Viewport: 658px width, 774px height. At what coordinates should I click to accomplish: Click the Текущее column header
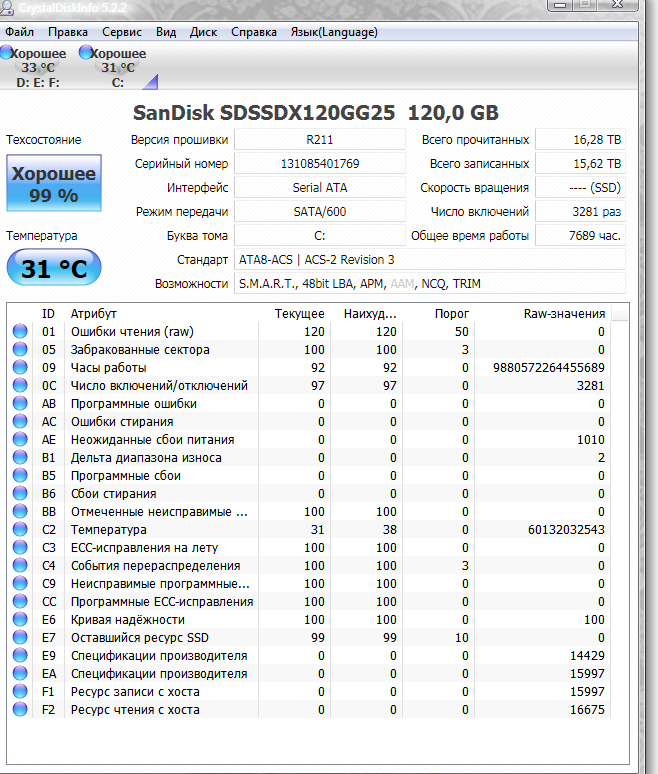(294, 313)
